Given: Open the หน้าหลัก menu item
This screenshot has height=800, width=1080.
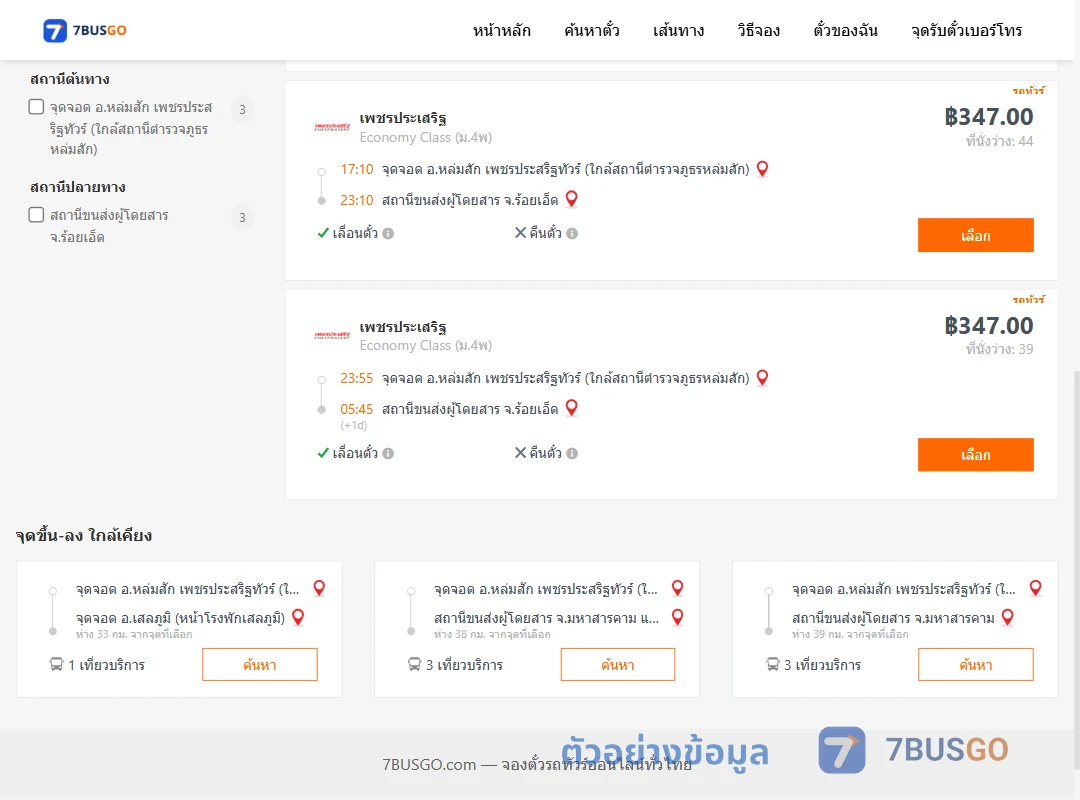Looking at the screenshot, I should 501,30.
